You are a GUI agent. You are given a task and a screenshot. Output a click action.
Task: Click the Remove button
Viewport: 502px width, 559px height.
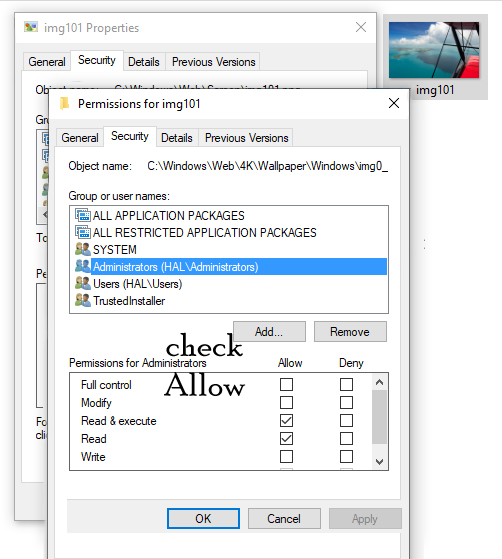[x=350, y=332]
